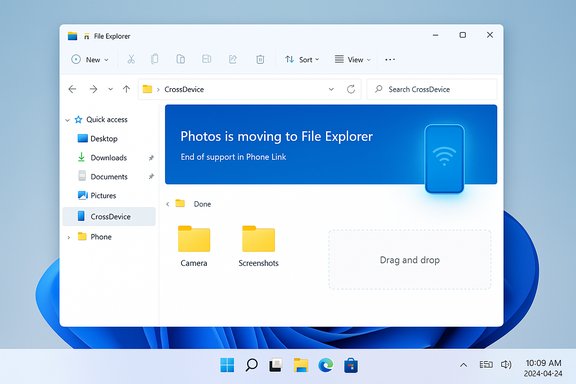Click the Delete trash icon
This screenshot has width=576, height=384.
pos(260,59)
